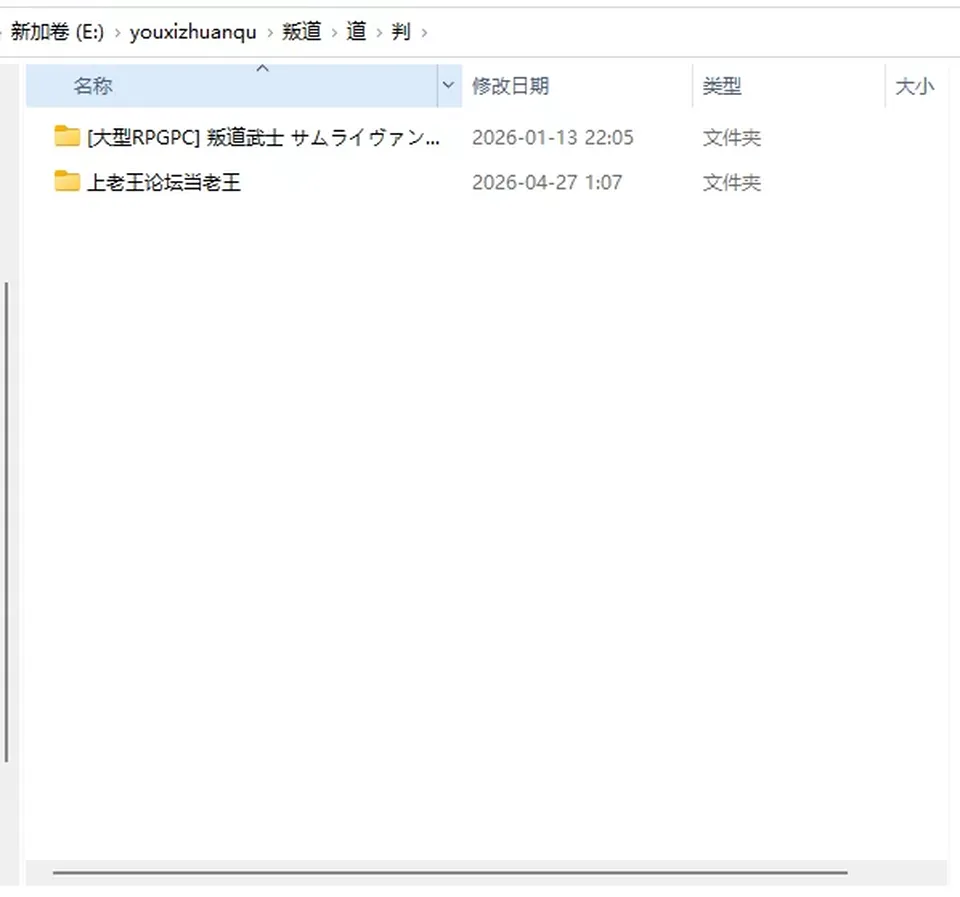Expand the chevron after 判 breadcrumb
This screenshot has width=960, height=897.
click(424, 32)
